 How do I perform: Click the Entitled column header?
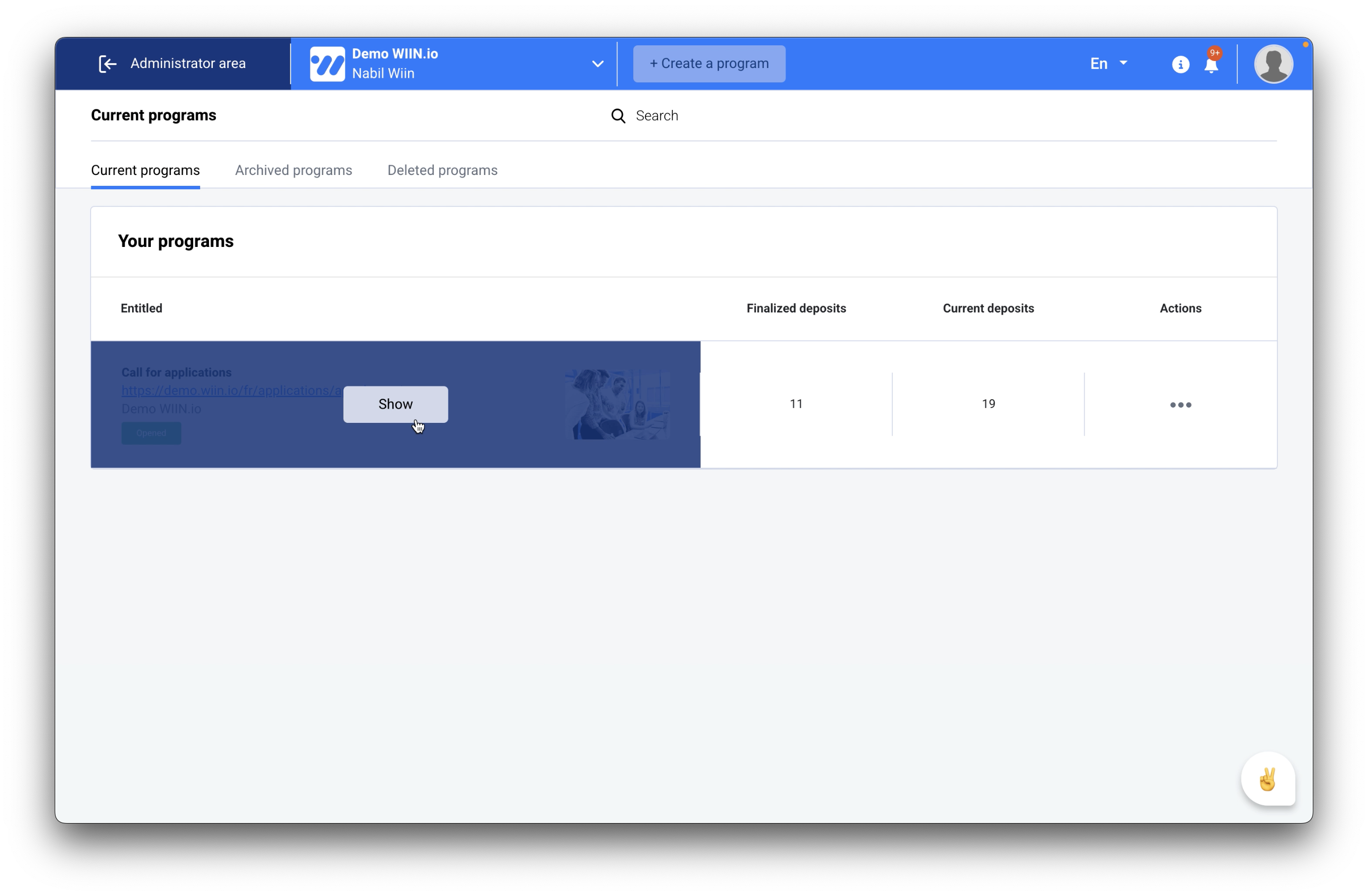(x=141, y=309)
